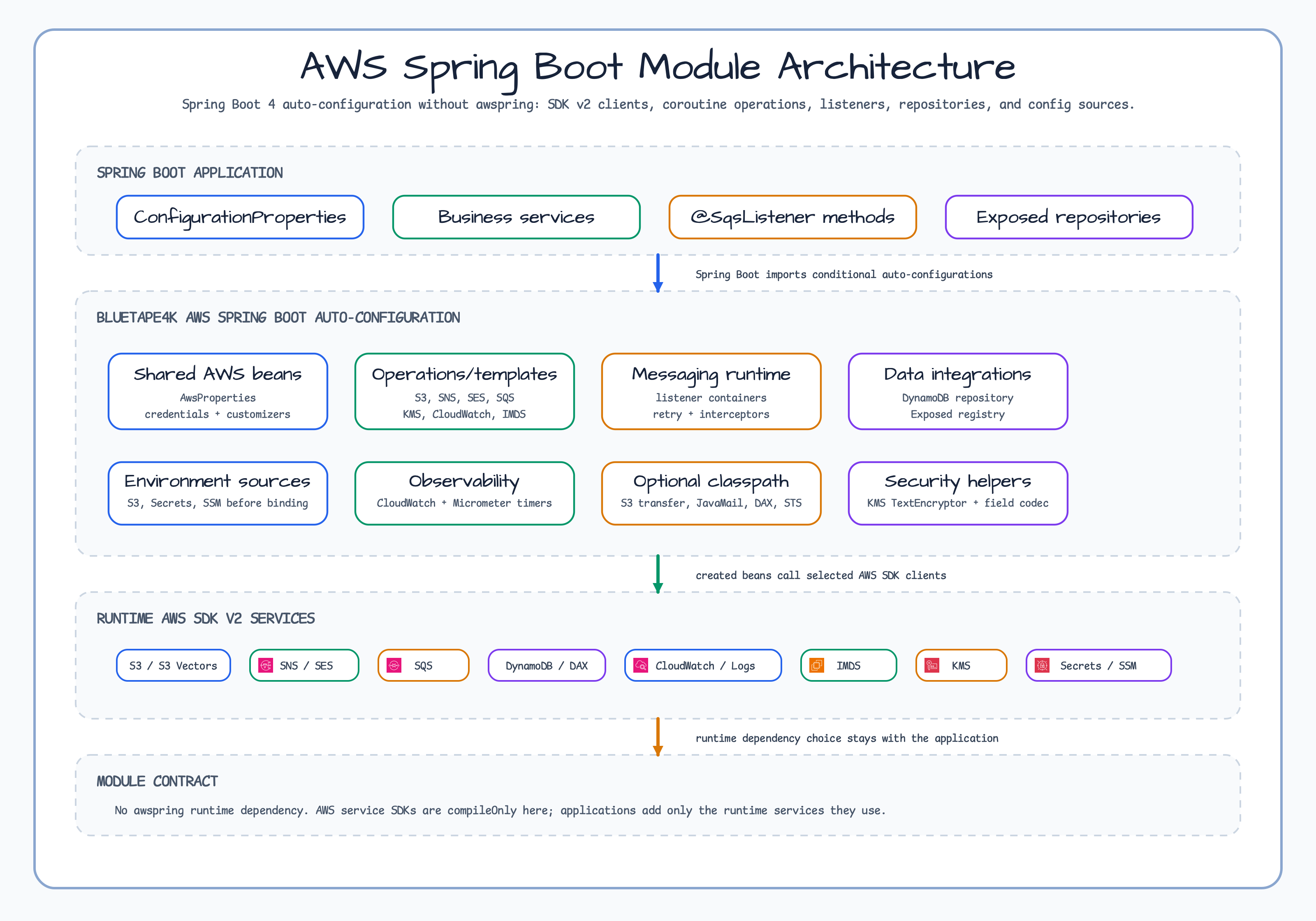Image resolution: width=1316 pixels, height=921 pixels.
Task: Select the CloudWatch / Logs label
Action: pyautogui.click(x=705, y=666)
